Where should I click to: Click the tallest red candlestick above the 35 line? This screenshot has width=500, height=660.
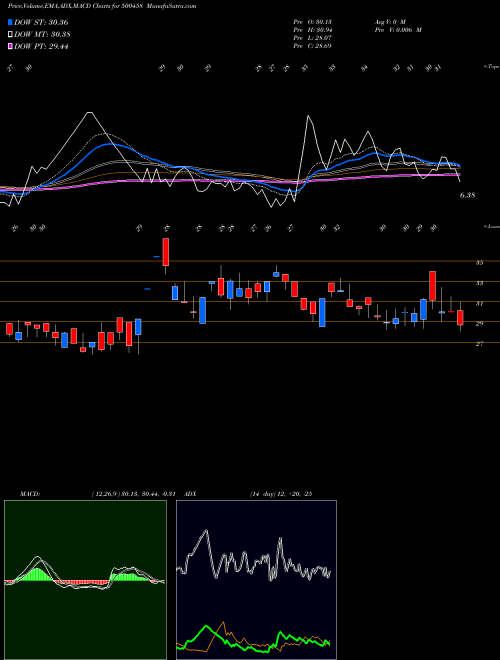point(166,252)
